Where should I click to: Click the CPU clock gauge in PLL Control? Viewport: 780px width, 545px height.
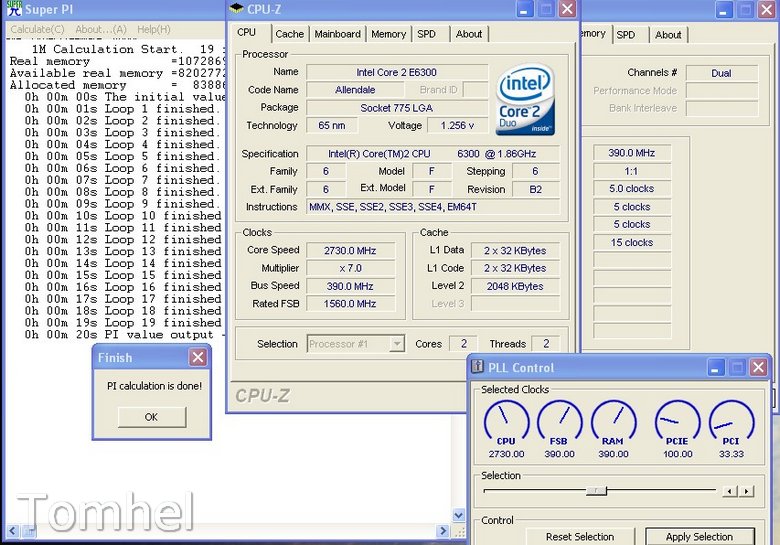click(x=506, y=421)
